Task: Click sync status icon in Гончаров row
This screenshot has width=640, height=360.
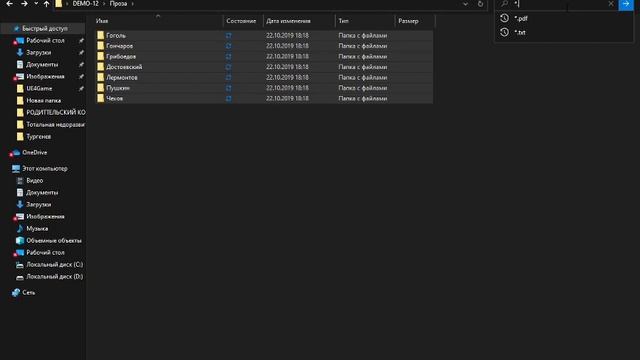Action: coord(229,46)
